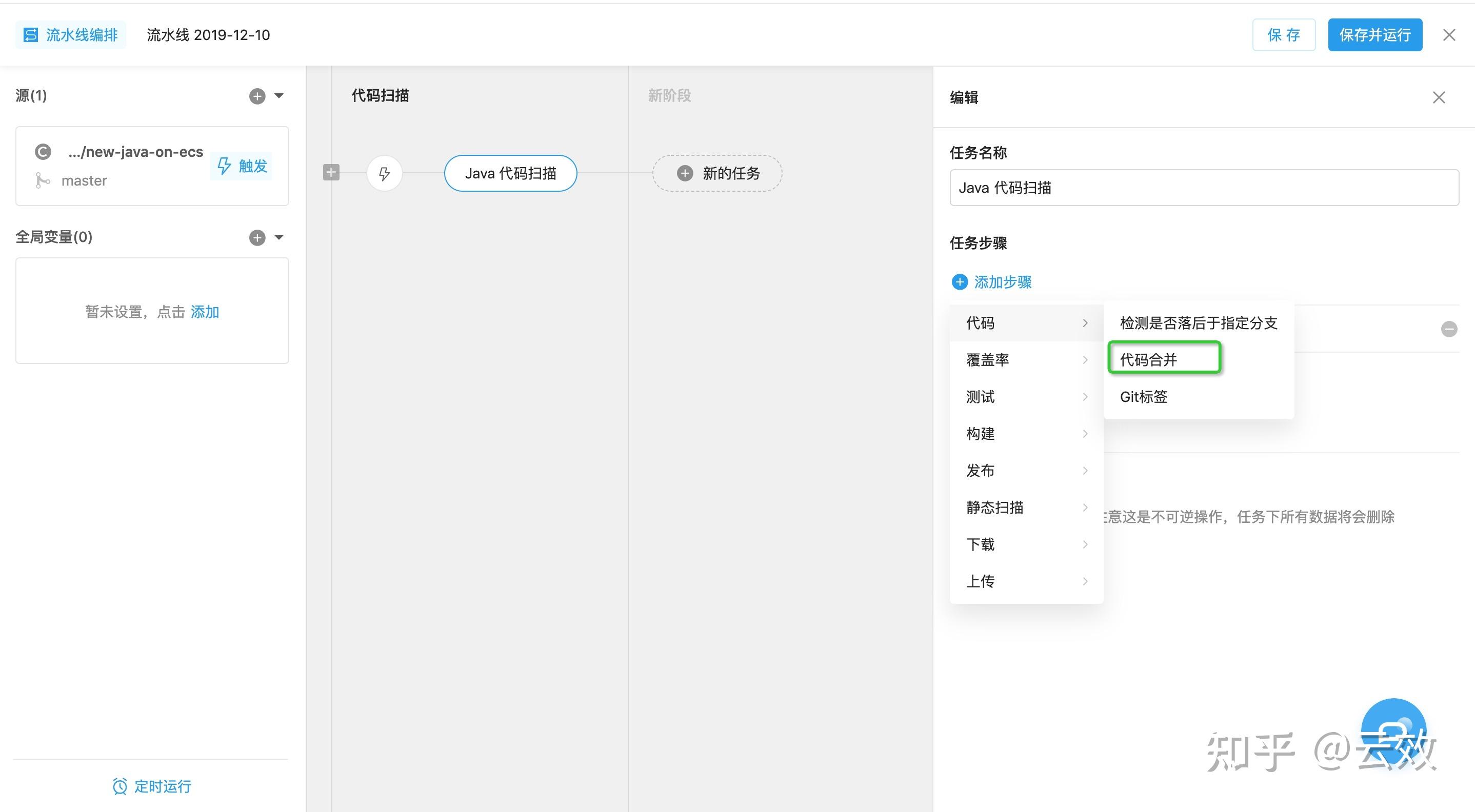Click the 触发 trigger icon on the source card
The height and width of the screenshot is (812, 1475).
[225, 166]
